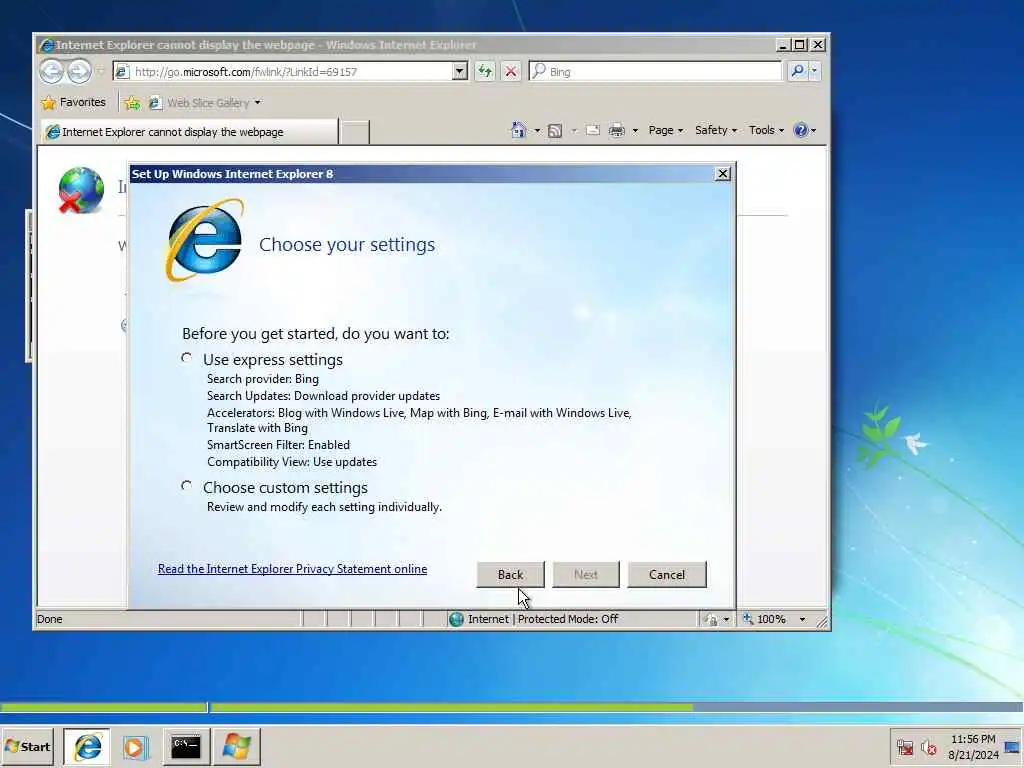Click the grayed Next button

pos(586,575)
